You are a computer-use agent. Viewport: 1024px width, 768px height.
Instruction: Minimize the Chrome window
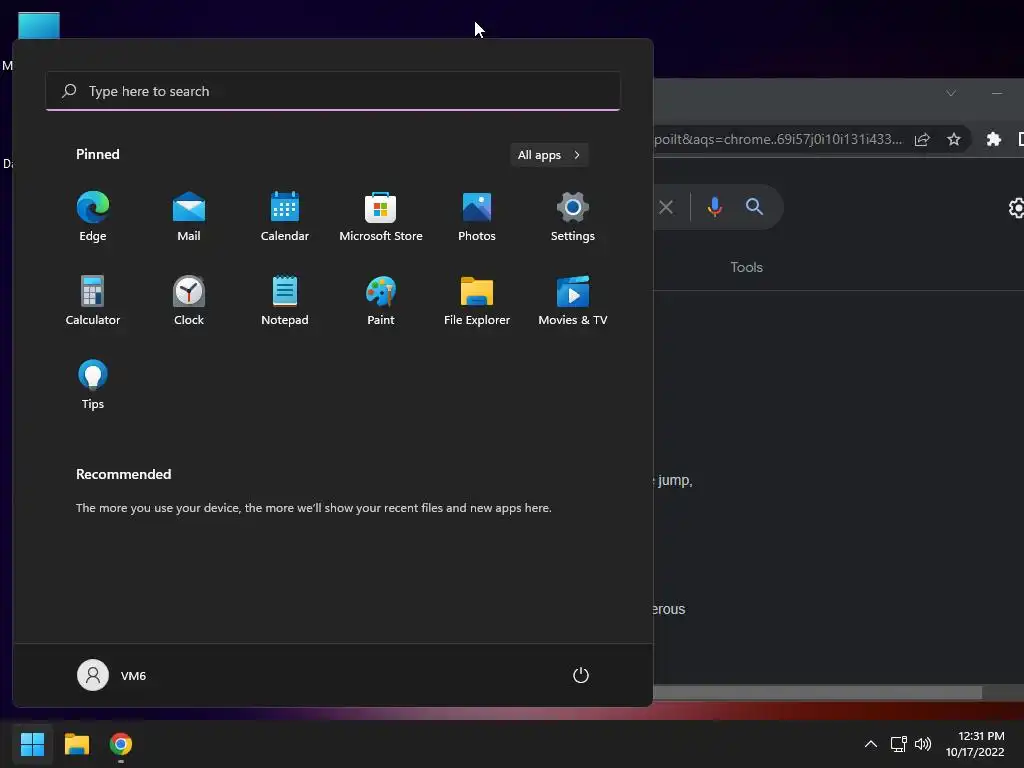[x=997, y=93]
